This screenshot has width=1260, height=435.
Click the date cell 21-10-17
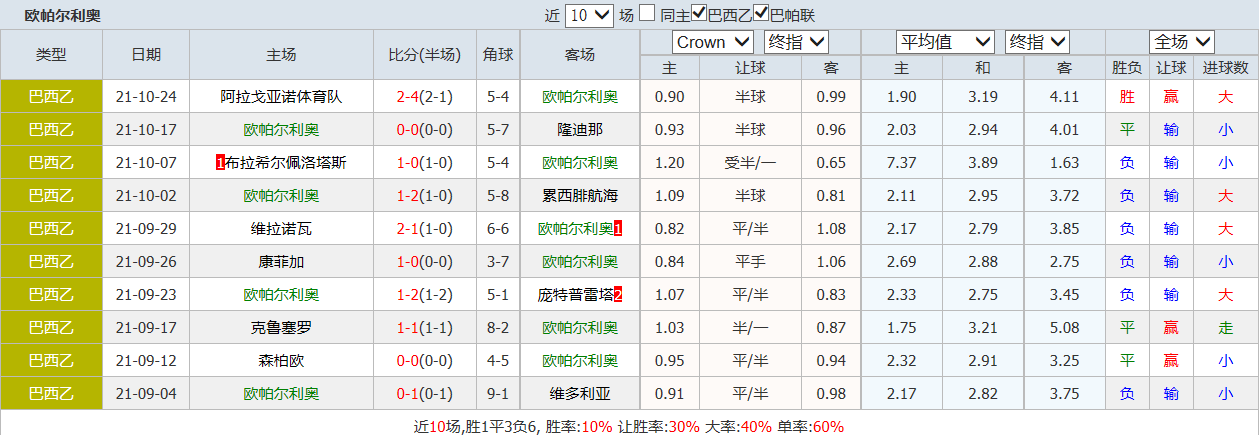click(146, 130)
